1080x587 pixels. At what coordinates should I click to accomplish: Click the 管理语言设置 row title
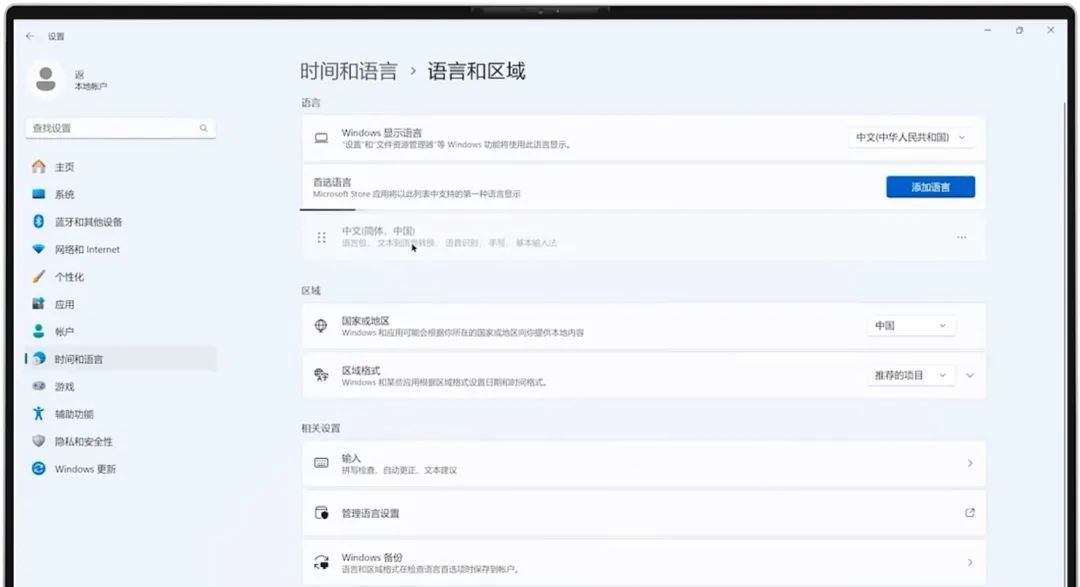coord(371,513)
